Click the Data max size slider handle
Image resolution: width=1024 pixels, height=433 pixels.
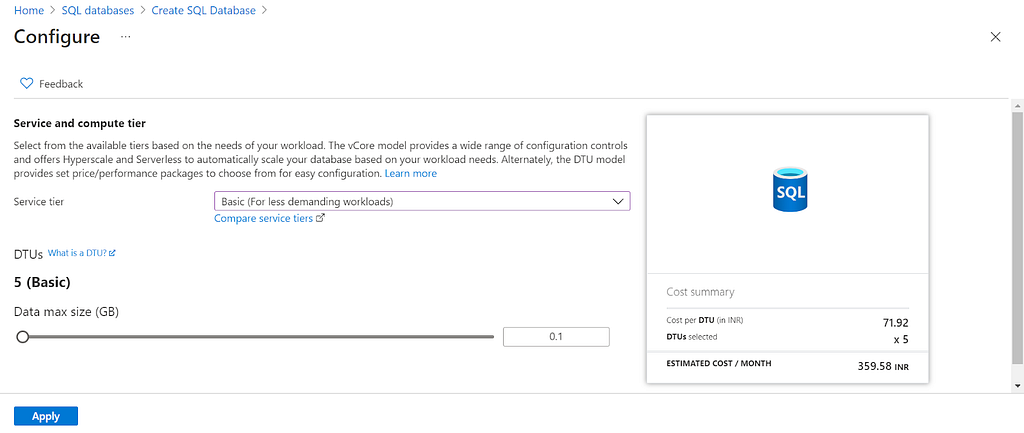point(23,337)
